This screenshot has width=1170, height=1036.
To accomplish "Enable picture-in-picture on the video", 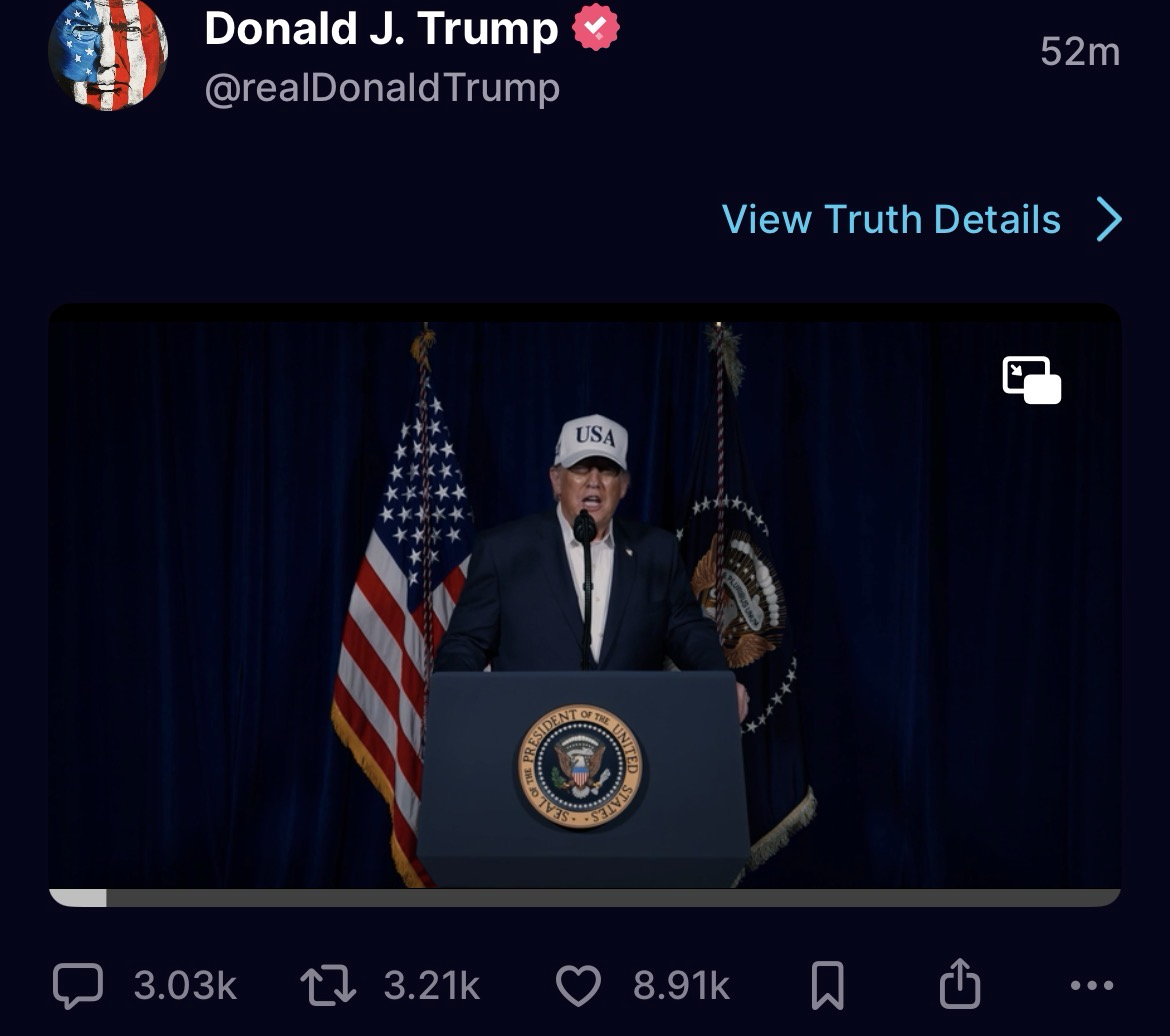I will (x=1032, y=380).
